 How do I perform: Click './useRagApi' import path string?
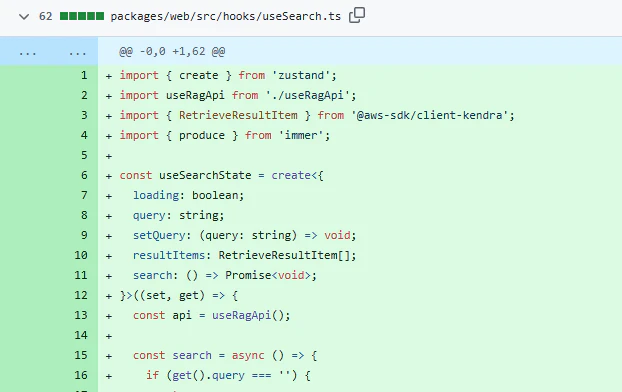coord(308,95)
